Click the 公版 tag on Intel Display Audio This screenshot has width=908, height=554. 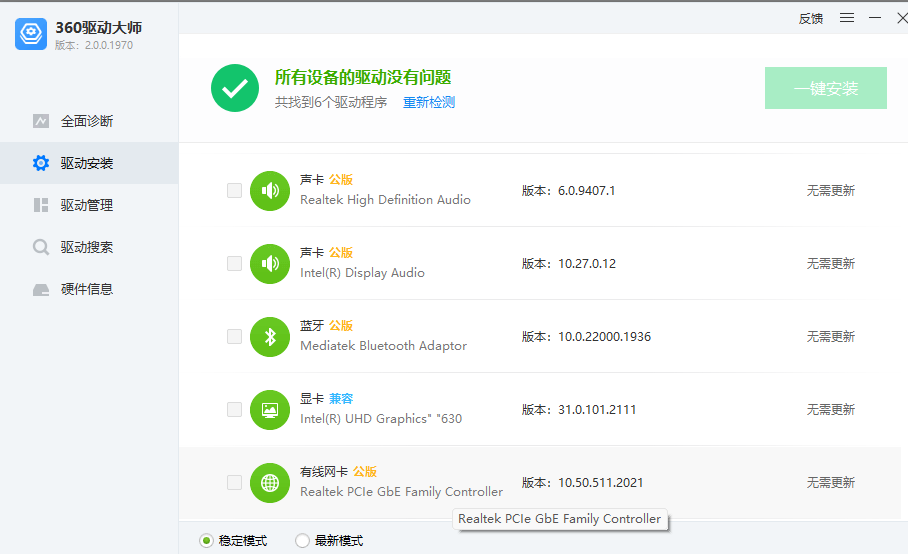point(341,252)
